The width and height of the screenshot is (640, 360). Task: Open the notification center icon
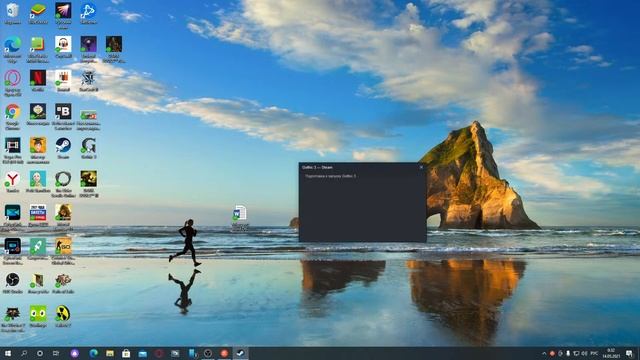pyautogui.click(x=629, y=353)
